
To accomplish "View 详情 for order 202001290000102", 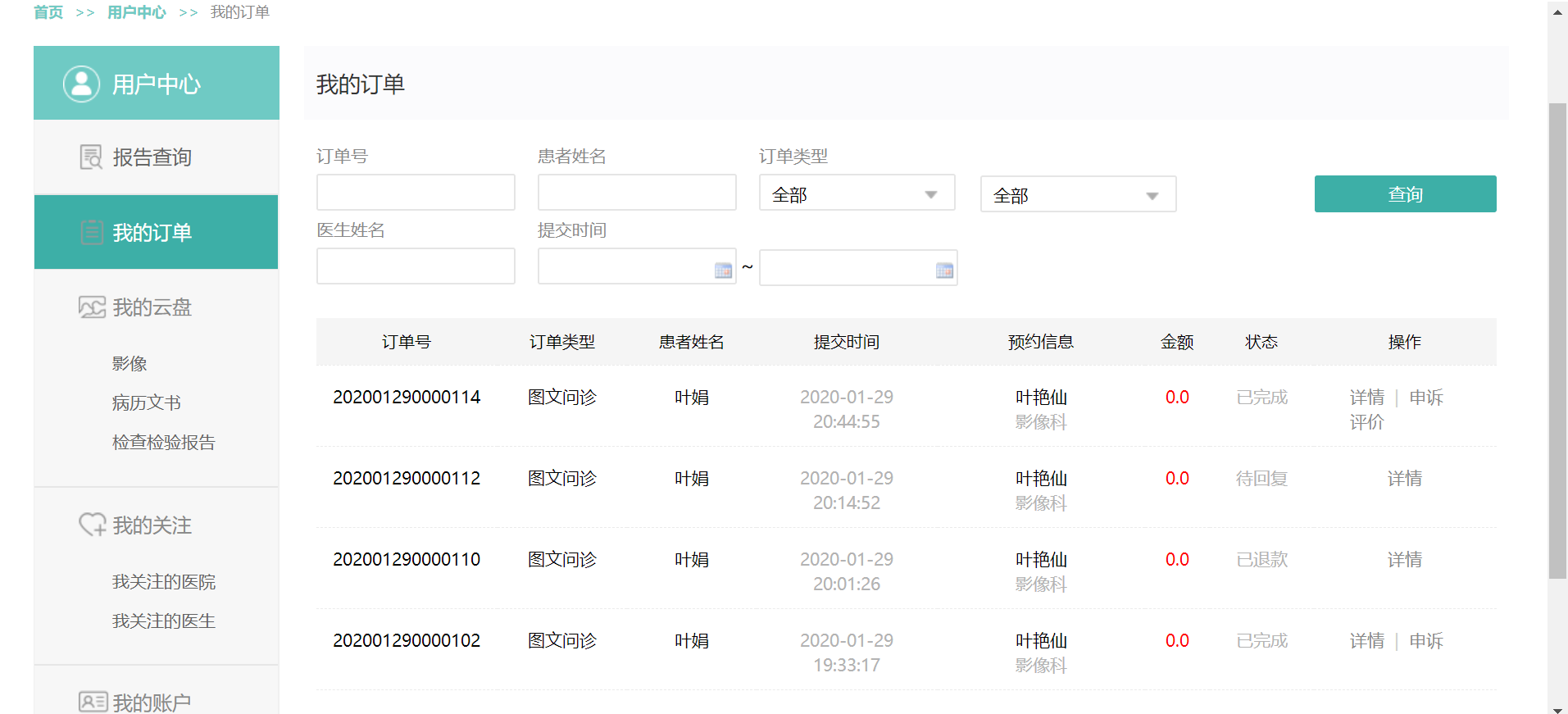I will [1367, 640].
